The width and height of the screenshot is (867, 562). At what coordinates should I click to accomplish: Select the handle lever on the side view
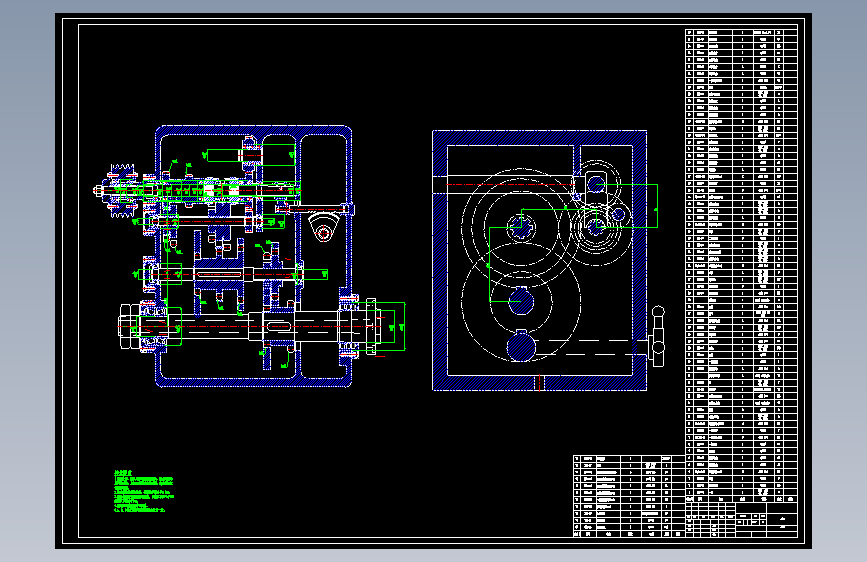coord(657,336)
